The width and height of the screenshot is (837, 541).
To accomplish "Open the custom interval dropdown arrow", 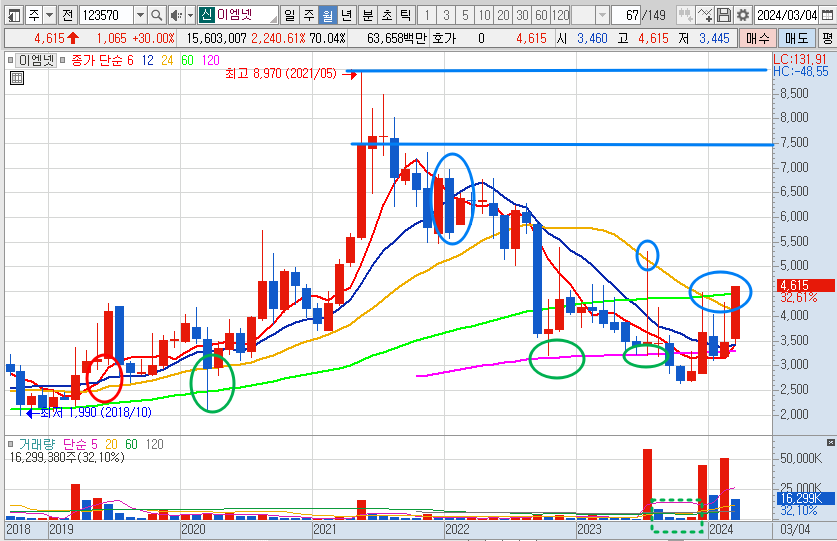I will click(x=602, y=15).
